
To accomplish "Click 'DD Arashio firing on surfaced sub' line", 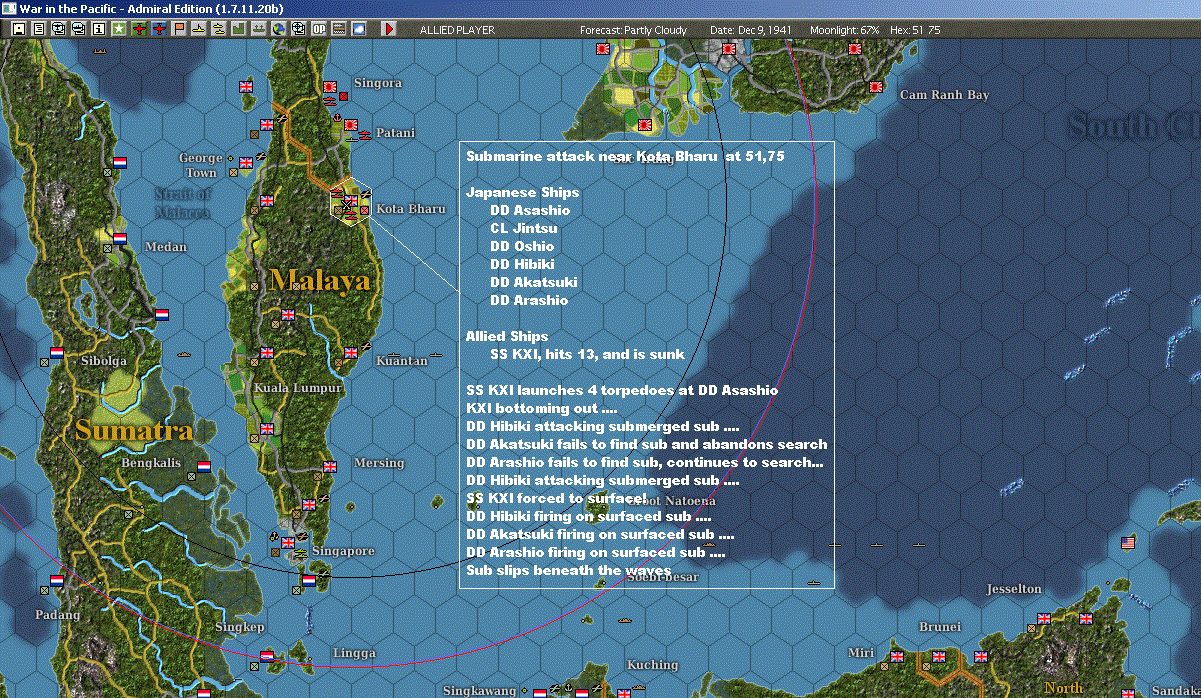I will click(x=596, y=552).
